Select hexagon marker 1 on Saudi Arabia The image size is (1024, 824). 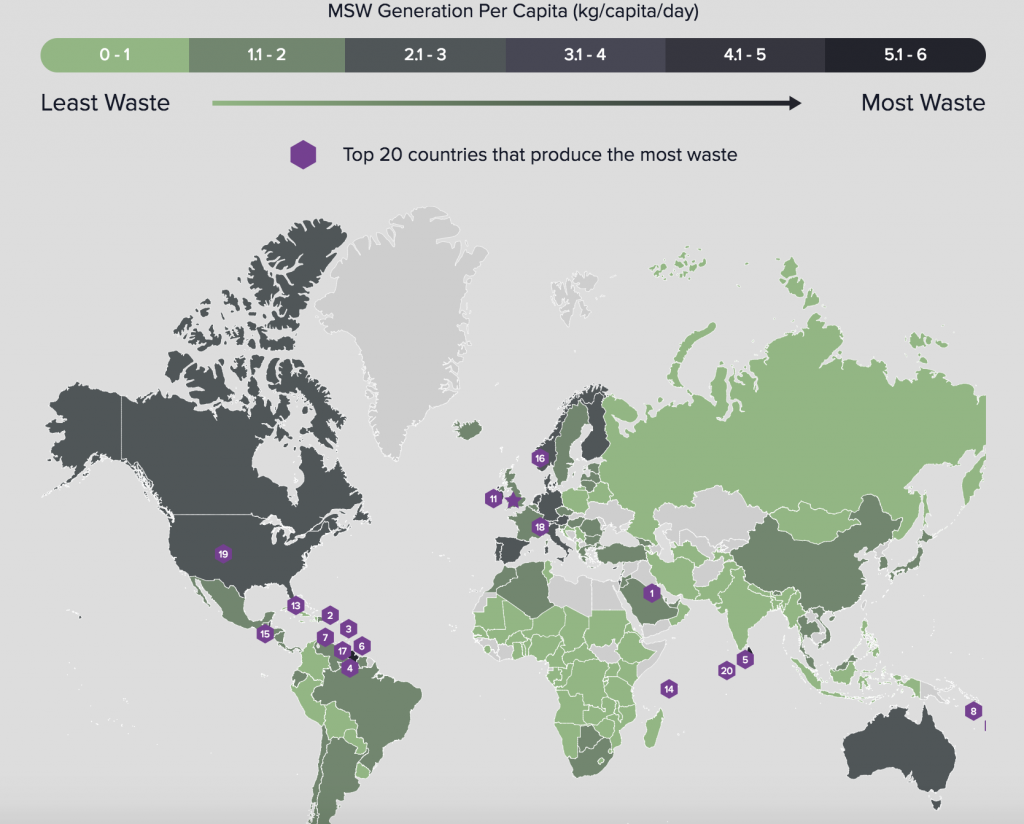coord(650,592)
